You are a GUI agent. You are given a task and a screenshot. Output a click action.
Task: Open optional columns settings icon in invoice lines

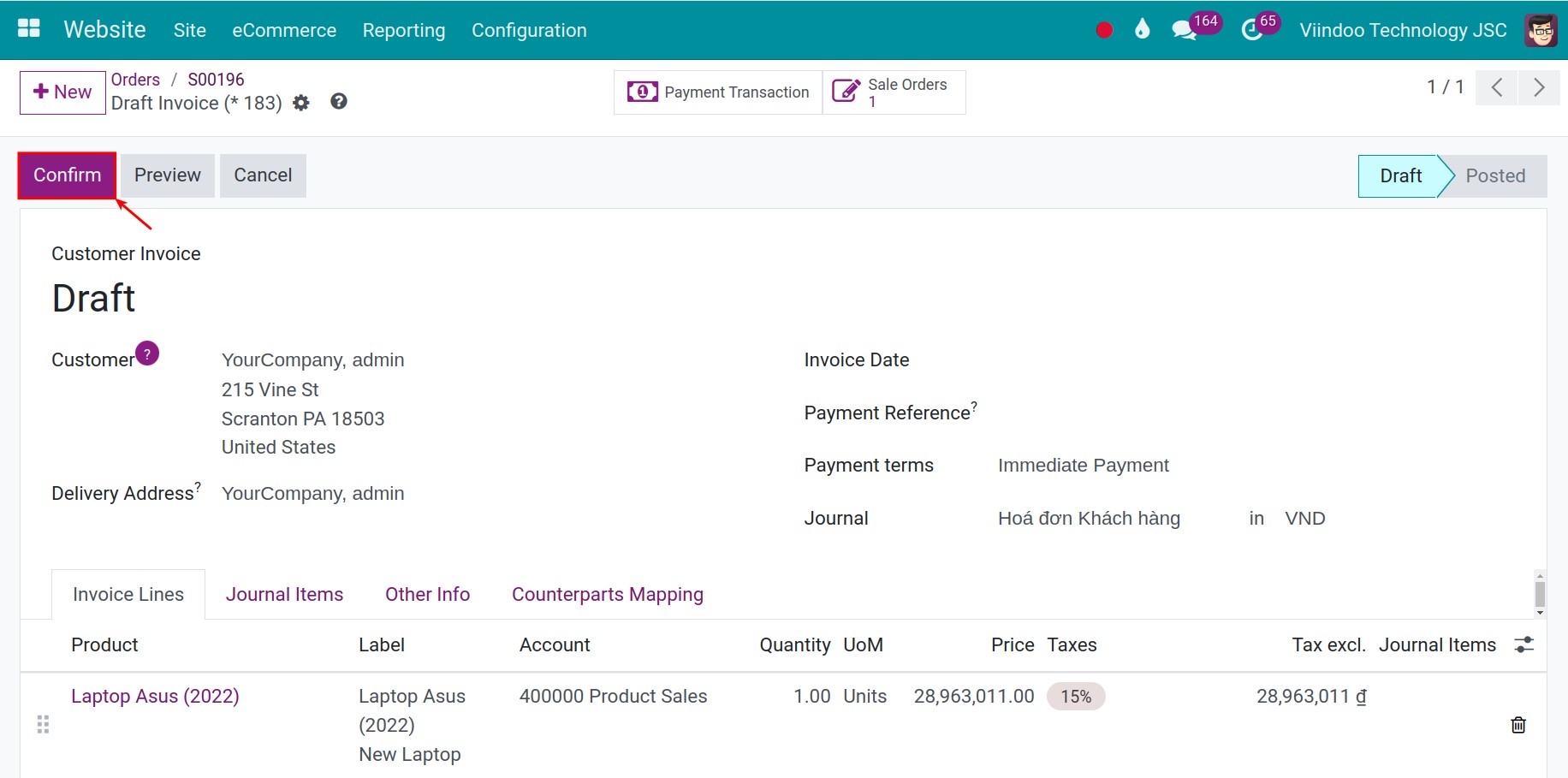click(x=1523, y=644)
